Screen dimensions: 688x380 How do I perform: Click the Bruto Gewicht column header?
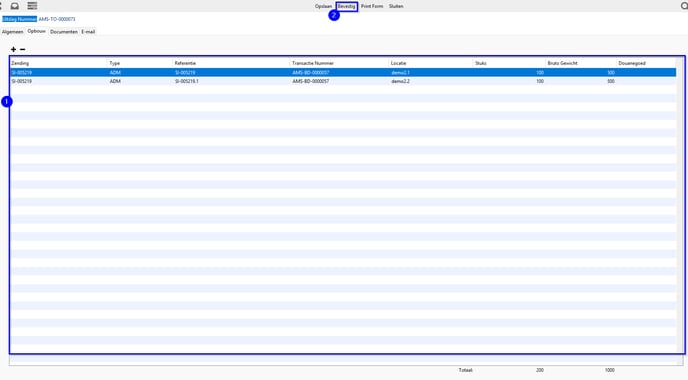[563, 63]
